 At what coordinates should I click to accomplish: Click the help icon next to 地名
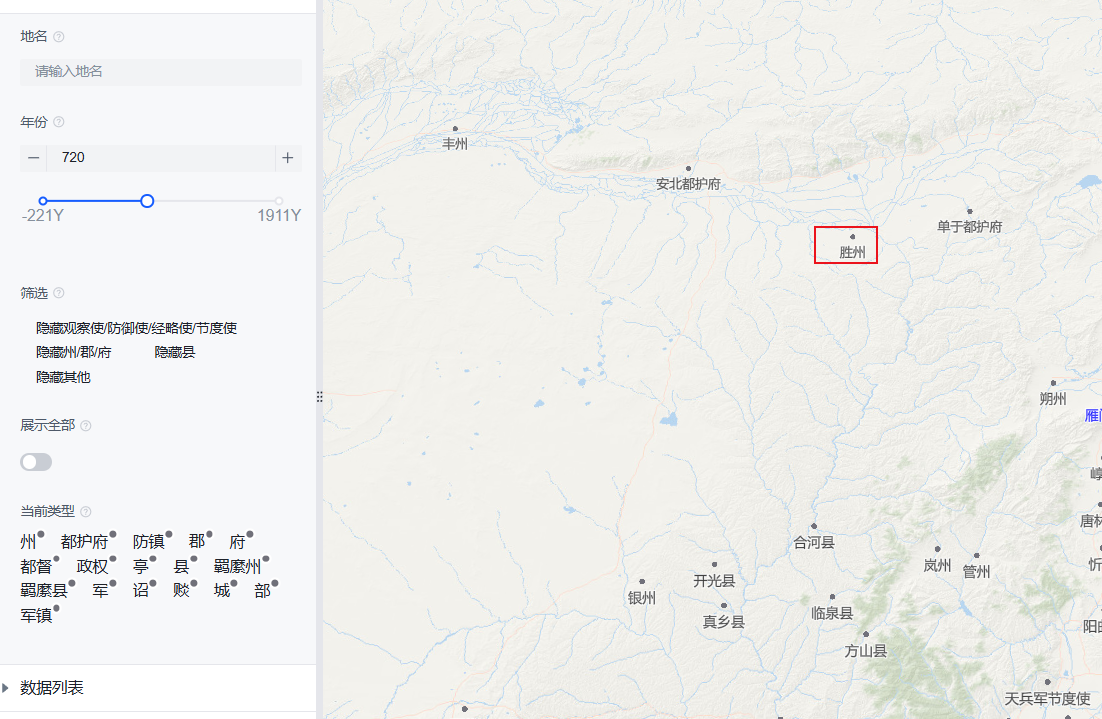[x=59, y=37]
